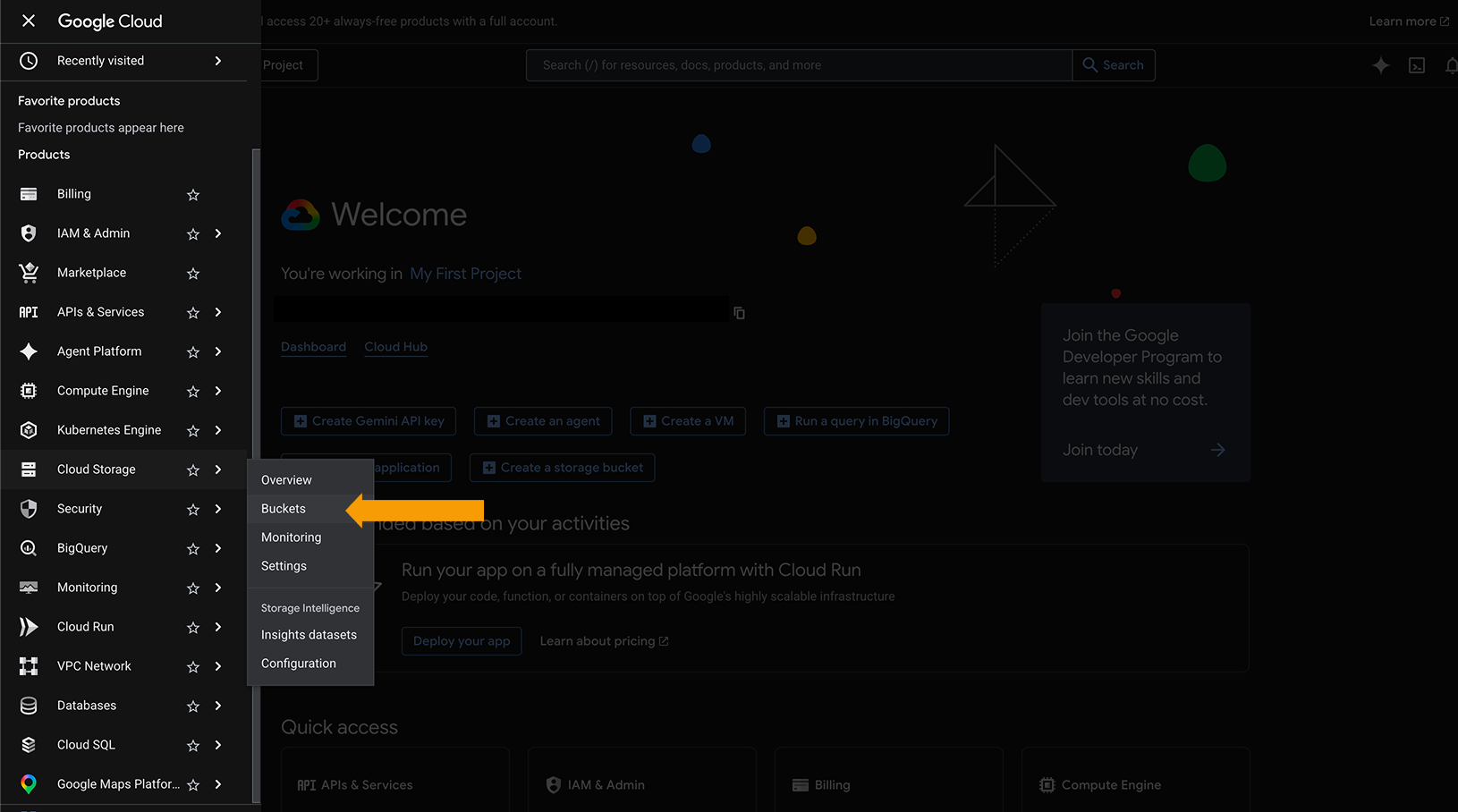The height and width of the screenshot is (812, 1458).
Task: Open Learn about pricing link
Action: point(604,641)
